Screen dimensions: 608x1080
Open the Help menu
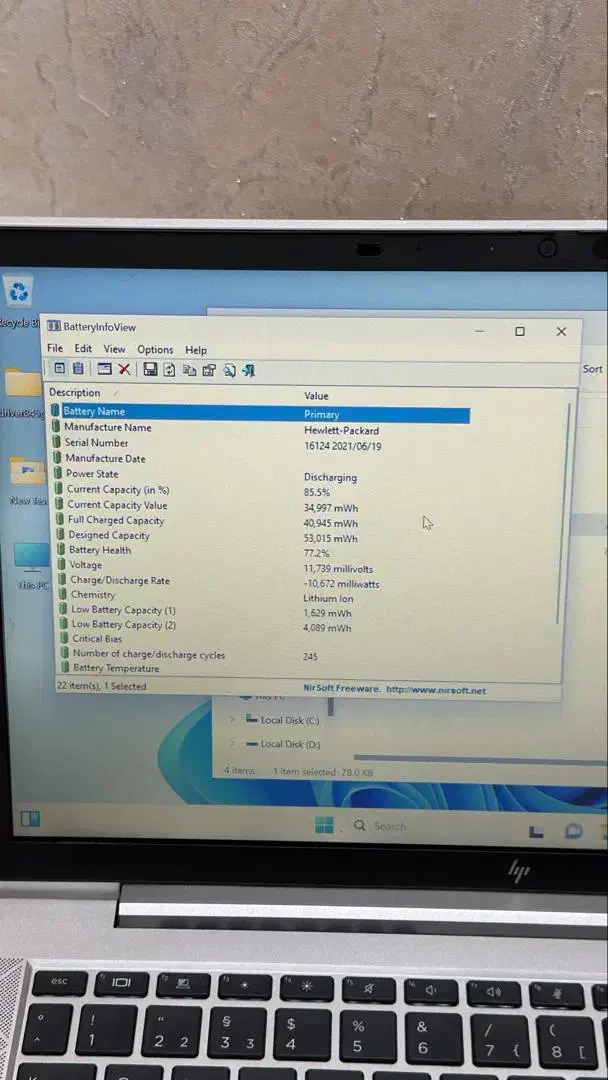point(196,351)
